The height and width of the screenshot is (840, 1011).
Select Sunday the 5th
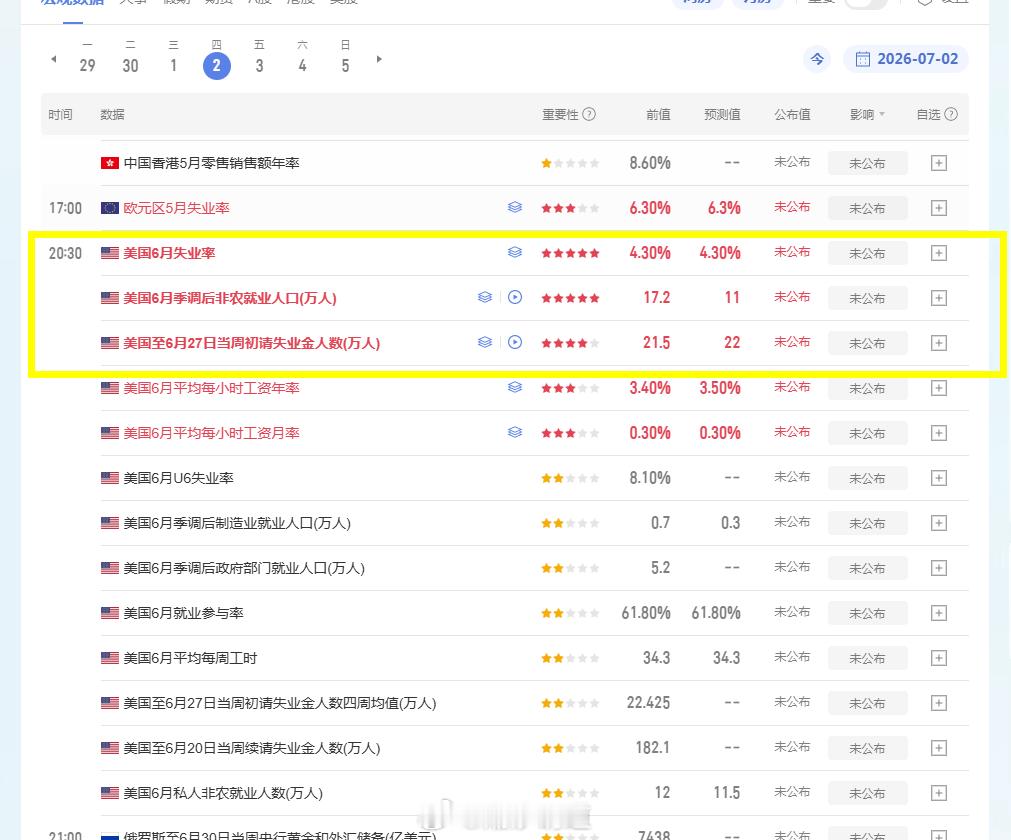[x=346, y=58]
